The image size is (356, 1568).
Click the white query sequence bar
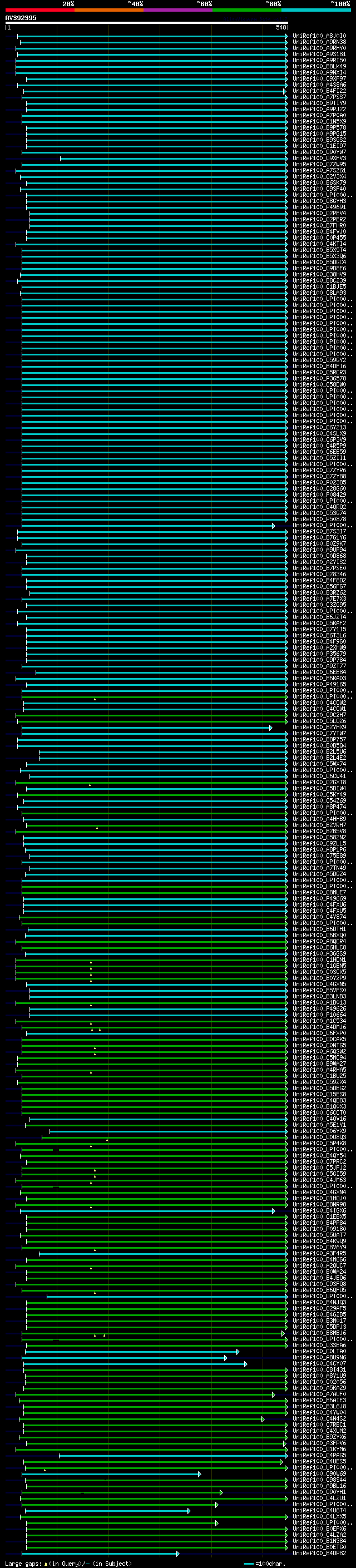click(146, 22)
